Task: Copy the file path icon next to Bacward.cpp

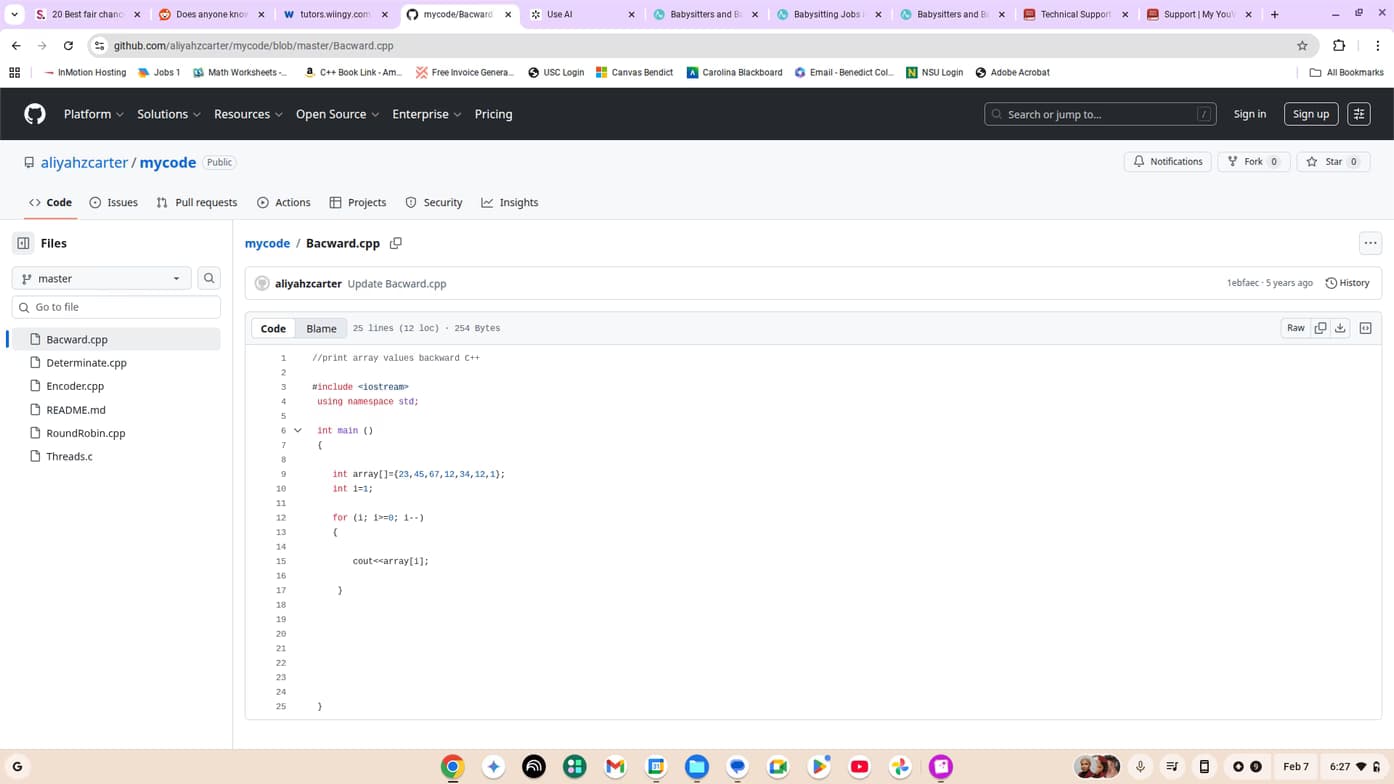Action: (396, 243)
